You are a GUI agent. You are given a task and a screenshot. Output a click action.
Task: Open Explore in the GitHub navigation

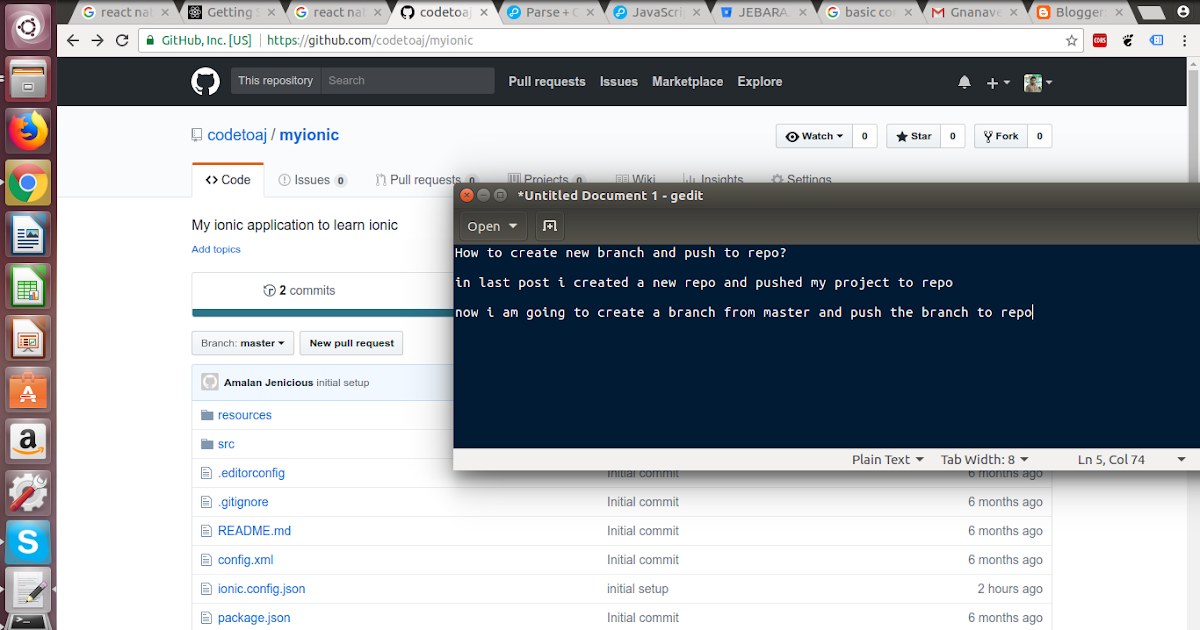point(759,82)
